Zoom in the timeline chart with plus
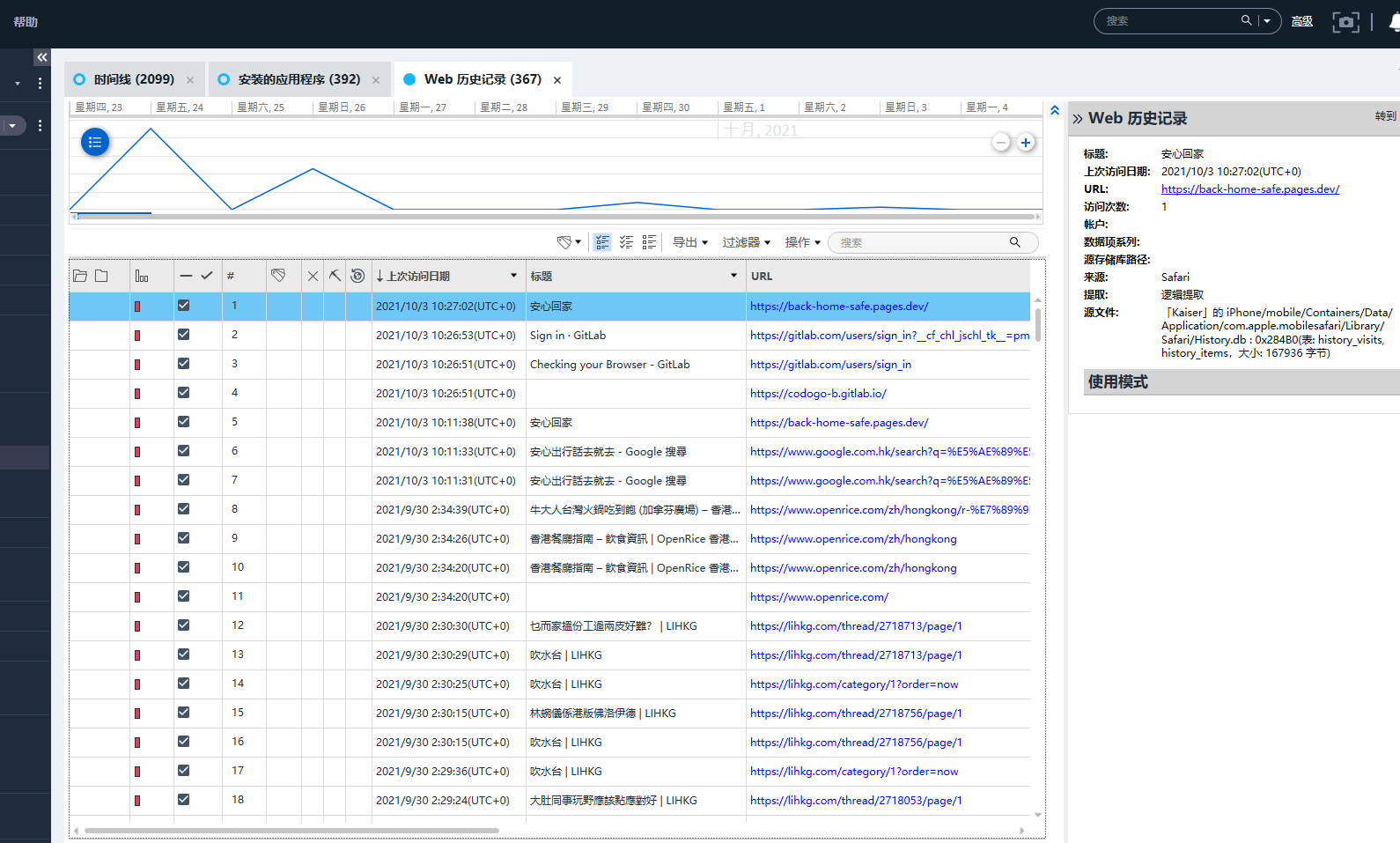The height and width of the screenshot is (843, 1400). 1026,143
